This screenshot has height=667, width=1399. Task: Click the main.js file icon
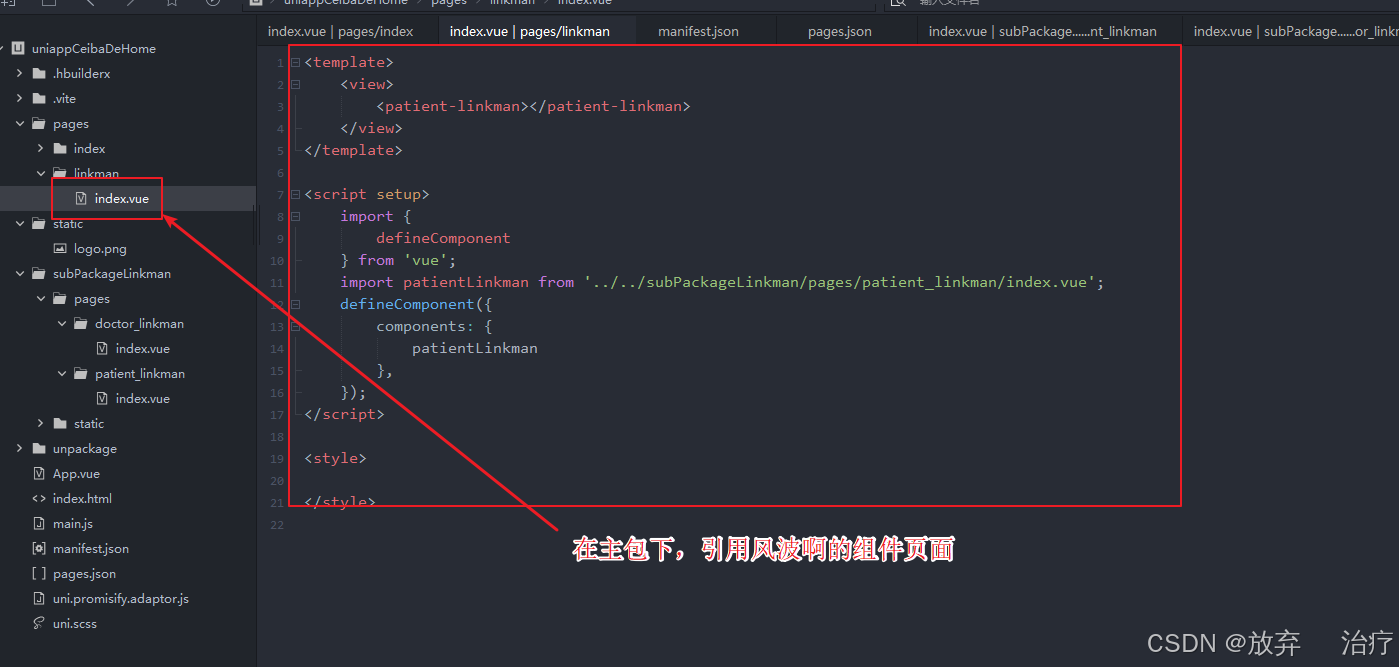click(x=39, y=523)
